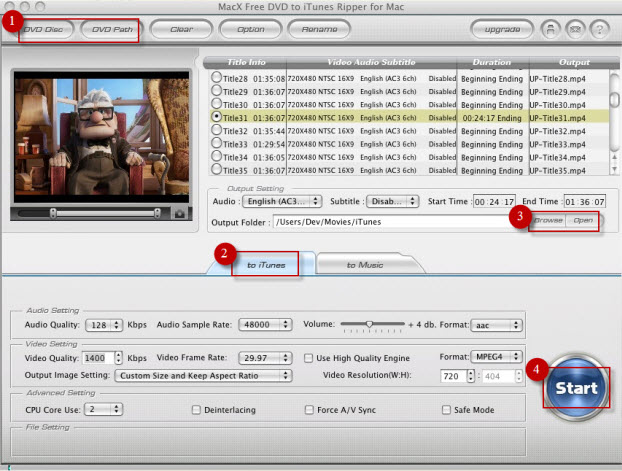Click Title33 Beginning Ending duration cell
This screenshot has width=622, height=471.
[492, 144]
